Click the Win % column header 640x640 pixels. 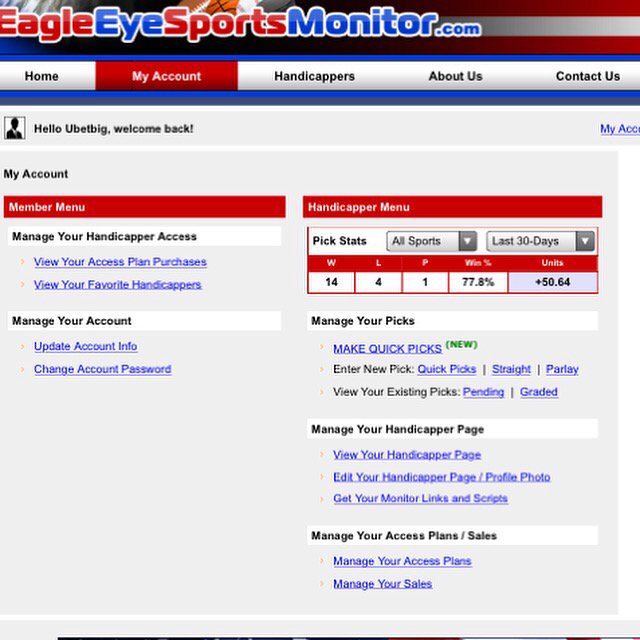click(x=478, y=263)
